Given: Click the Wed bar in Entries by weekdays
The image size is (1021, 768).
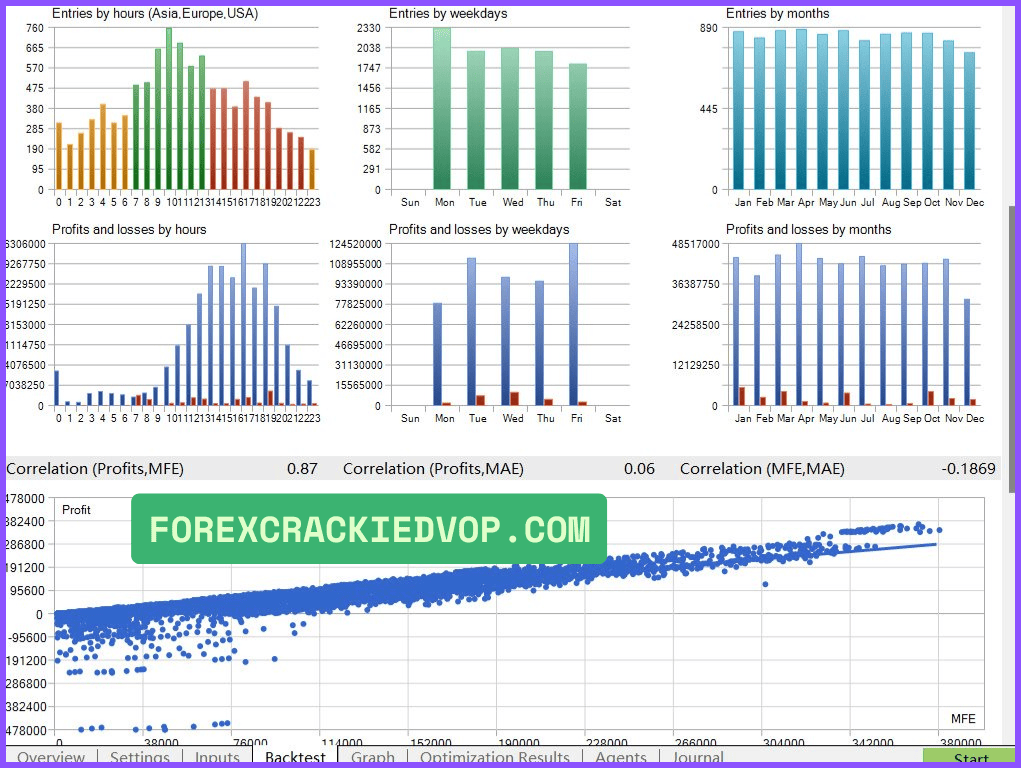Looking at the screenshot, I should (x=510, y=119).
